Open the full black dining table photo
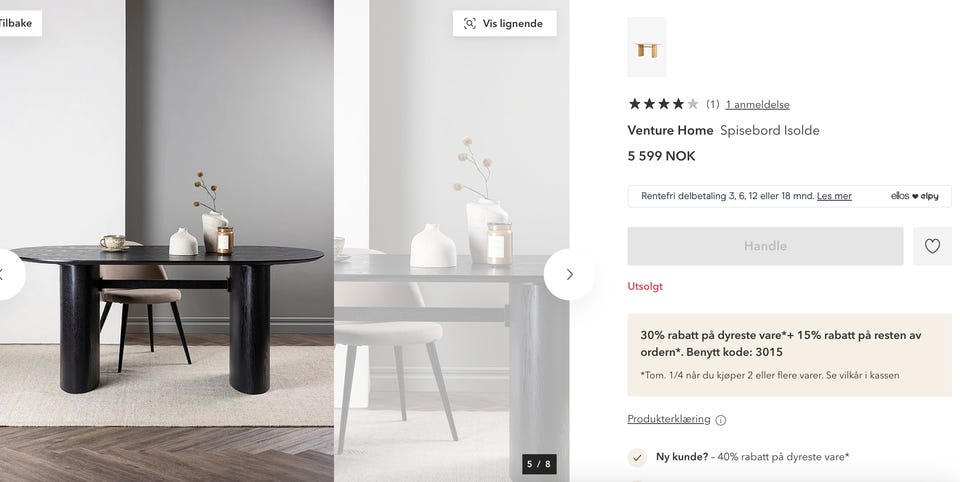 (x=167, y=241)
